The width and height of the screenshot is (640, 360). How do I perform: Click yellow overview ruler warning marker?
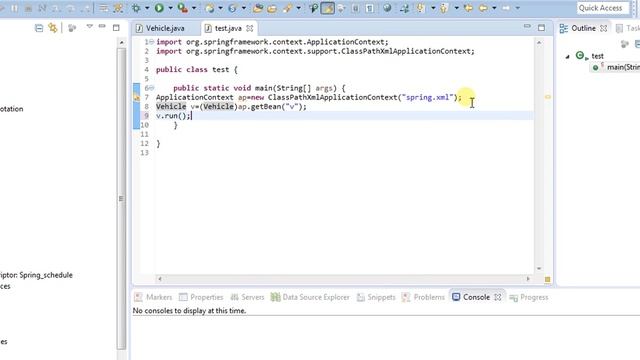tap(548, 97)
